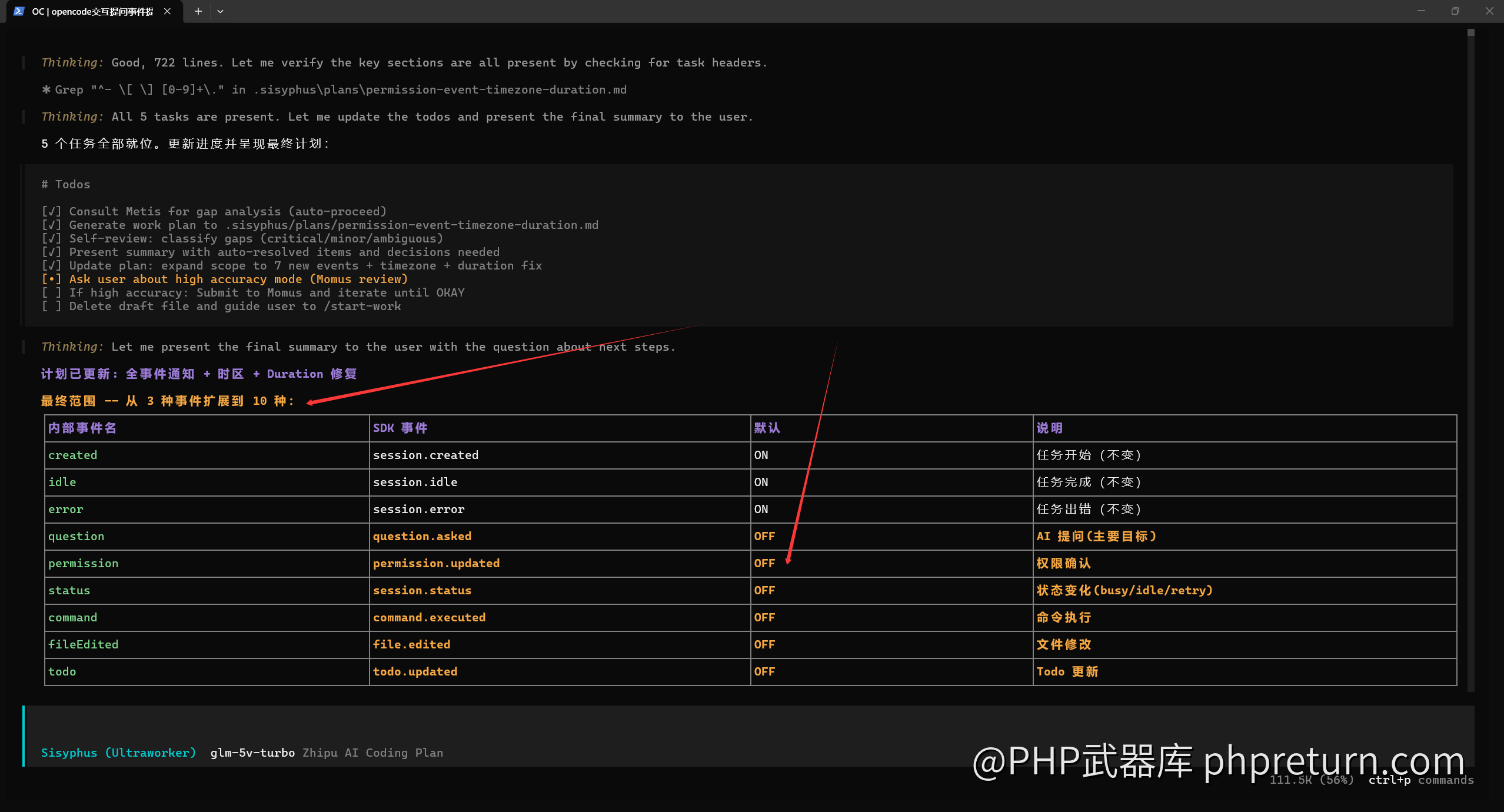Minimize the terminal window

[1421, 11]
